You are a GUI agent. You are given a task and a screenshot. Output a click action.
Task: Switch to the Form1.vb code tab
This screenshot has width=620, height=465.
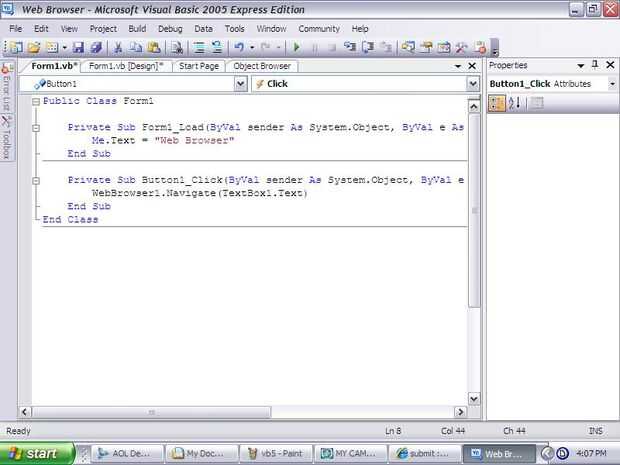(53, 66)
